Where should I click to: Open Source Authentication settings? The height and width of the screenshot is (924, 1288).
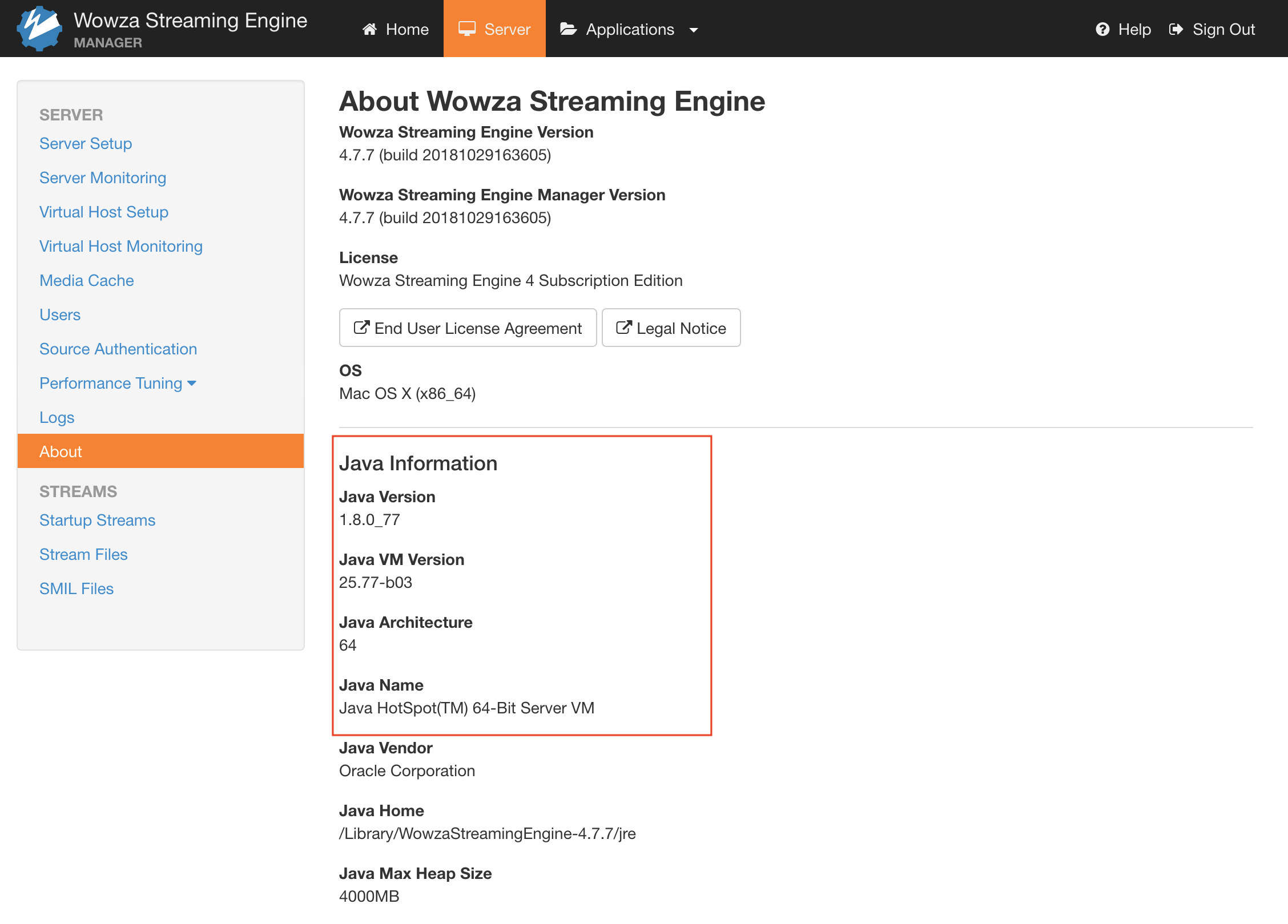(x=118, y=349)
